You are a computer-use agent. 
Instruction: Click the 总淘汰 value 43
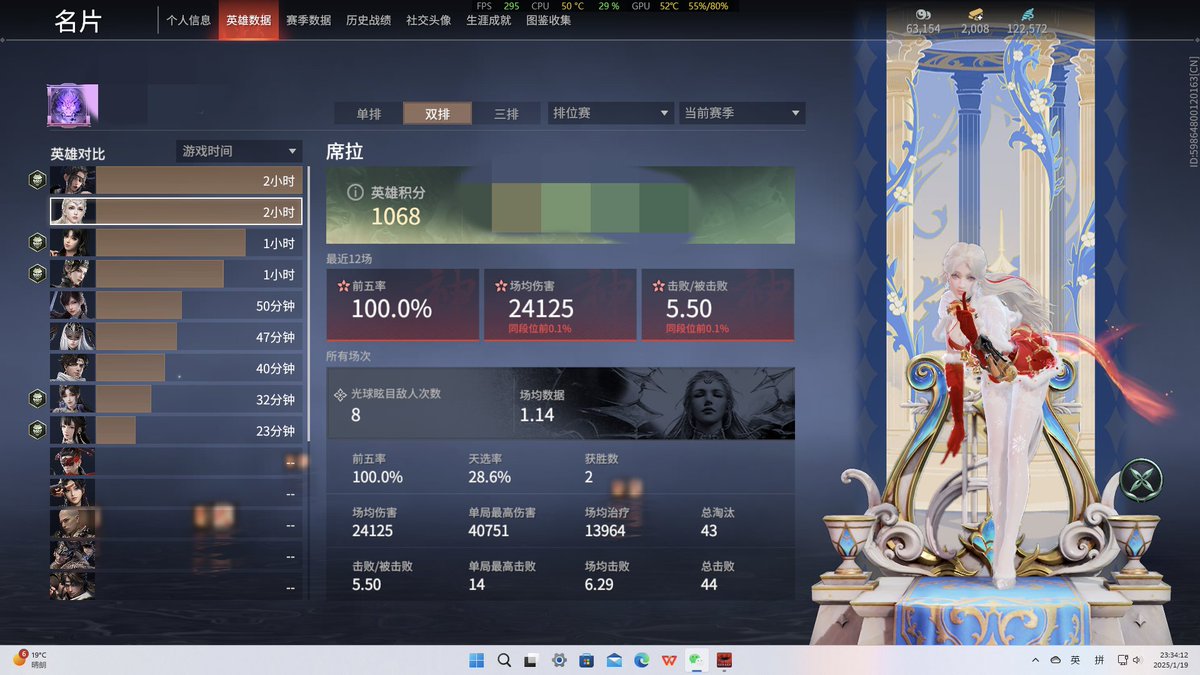[709, 531]
